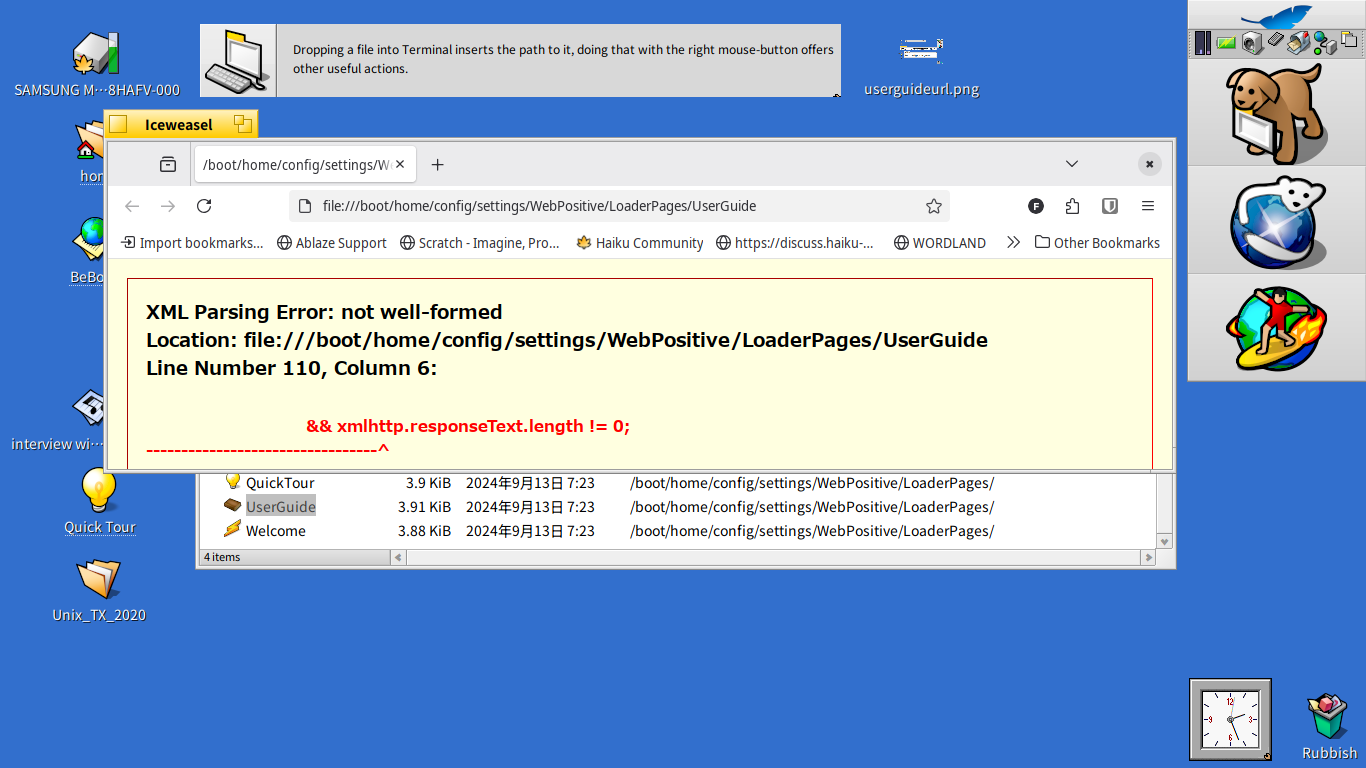This screenshot has height=768, width=1366.
Task: Click the Tracker horizontal scrollbar left arrow
Action: click(398, 557)
